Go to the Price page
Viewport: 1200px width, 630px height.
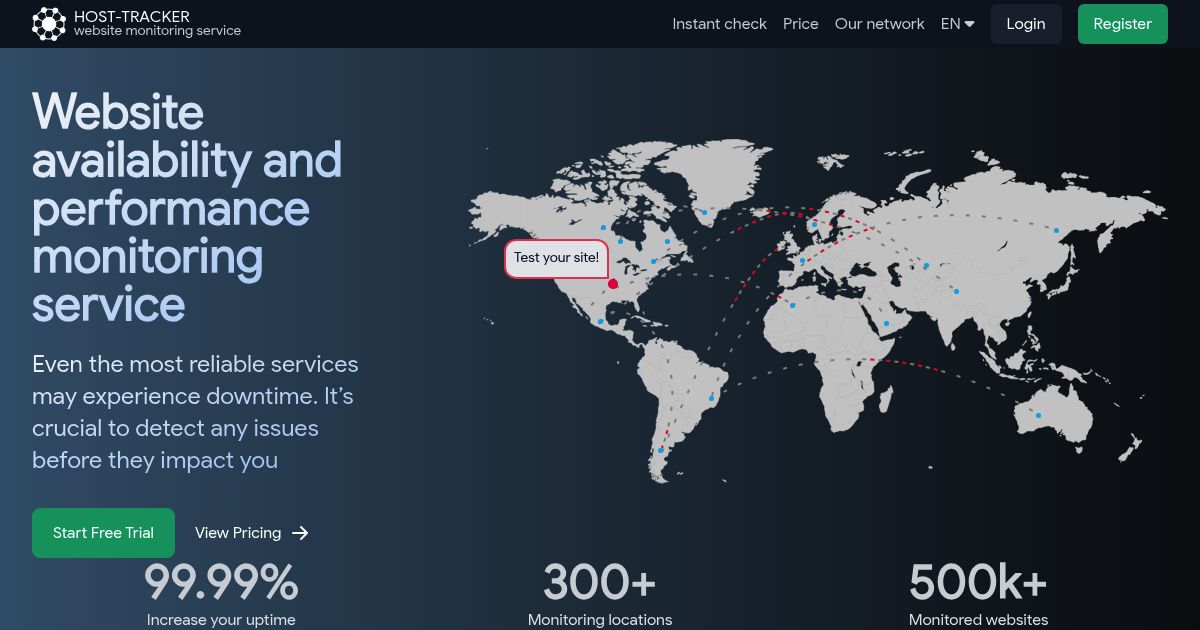pos(800,24)
